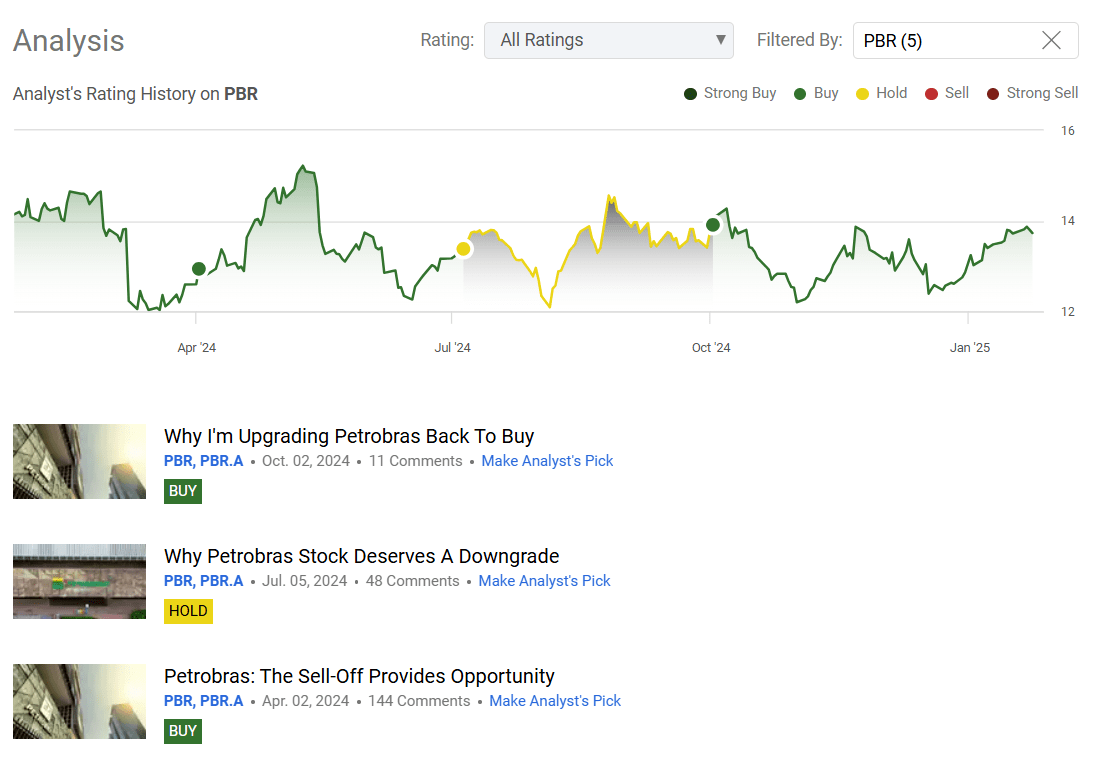Select the PBR.A ticker on the downgrade article
Viewport: 1099px width, 761px height.
click(225, 581)
